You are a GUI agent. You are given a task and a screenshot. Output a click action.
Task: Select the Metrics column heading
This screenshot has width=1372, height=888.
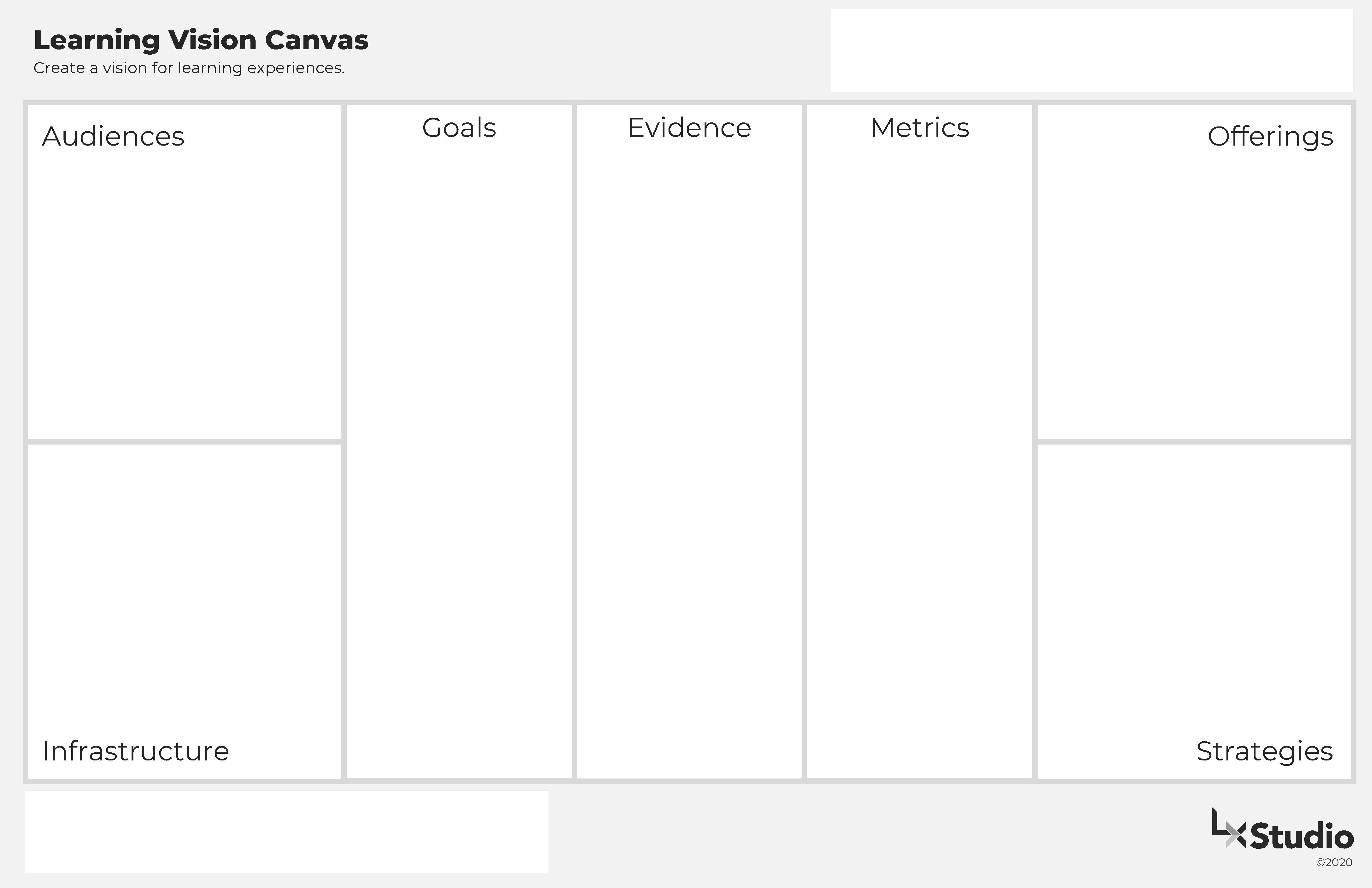coord(920,128)
